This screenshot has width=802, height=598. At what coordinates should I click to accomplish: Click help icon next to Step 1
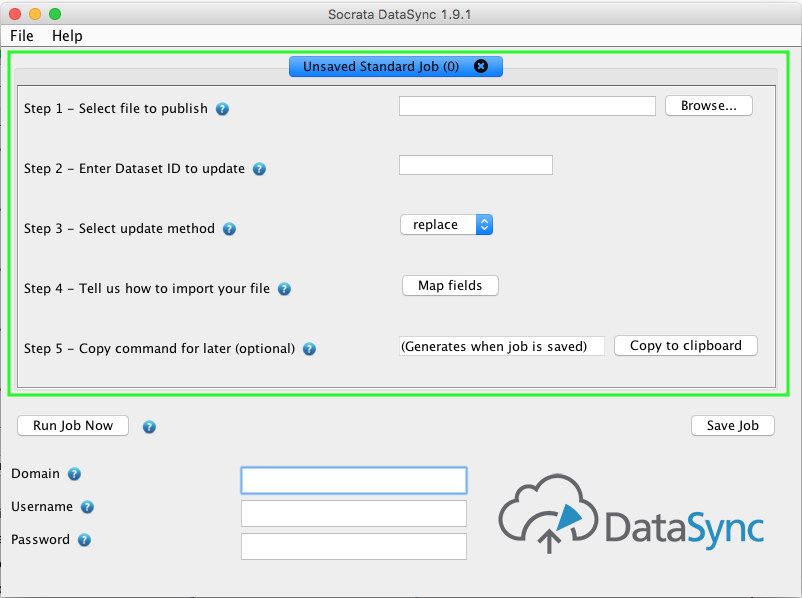tap(222, 109)
